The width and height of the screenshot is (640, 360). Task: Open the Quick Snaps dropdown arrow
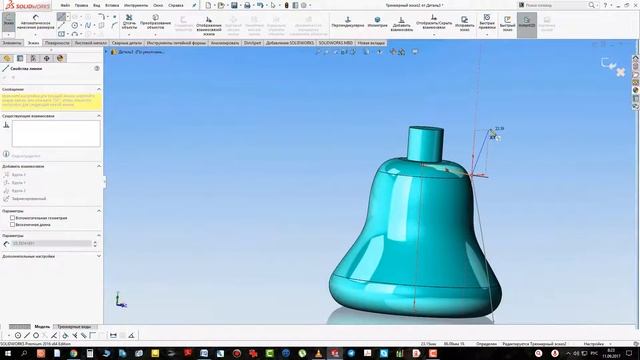click(x=487, y=35)
